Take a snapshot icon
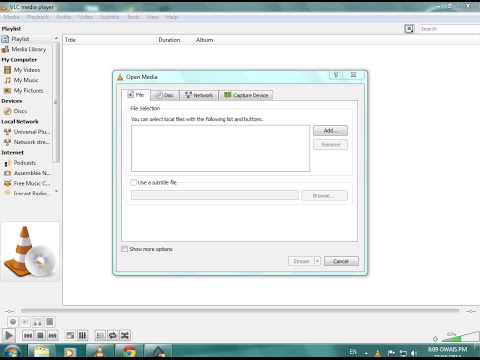 [25, 322]
